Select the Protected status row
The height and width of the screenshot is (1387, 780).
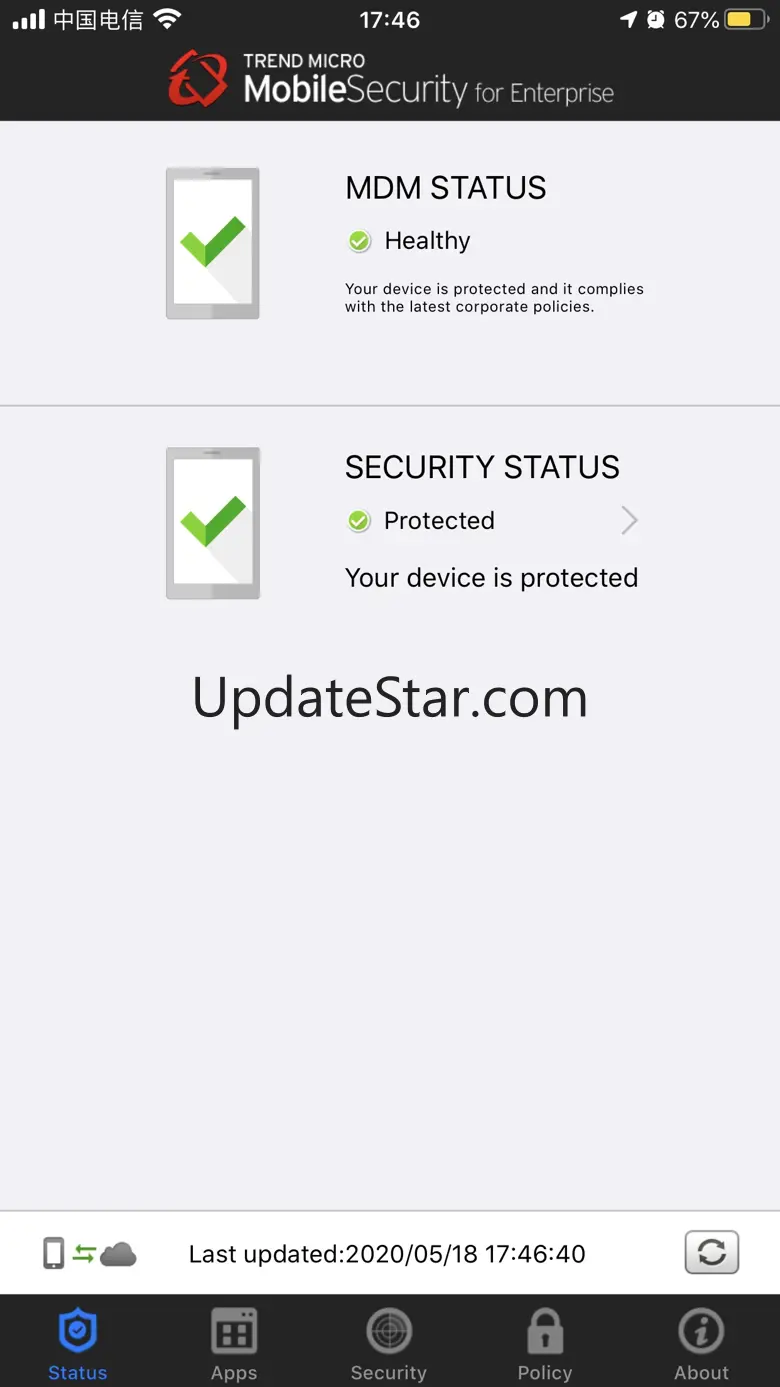[x=492, y=520]
